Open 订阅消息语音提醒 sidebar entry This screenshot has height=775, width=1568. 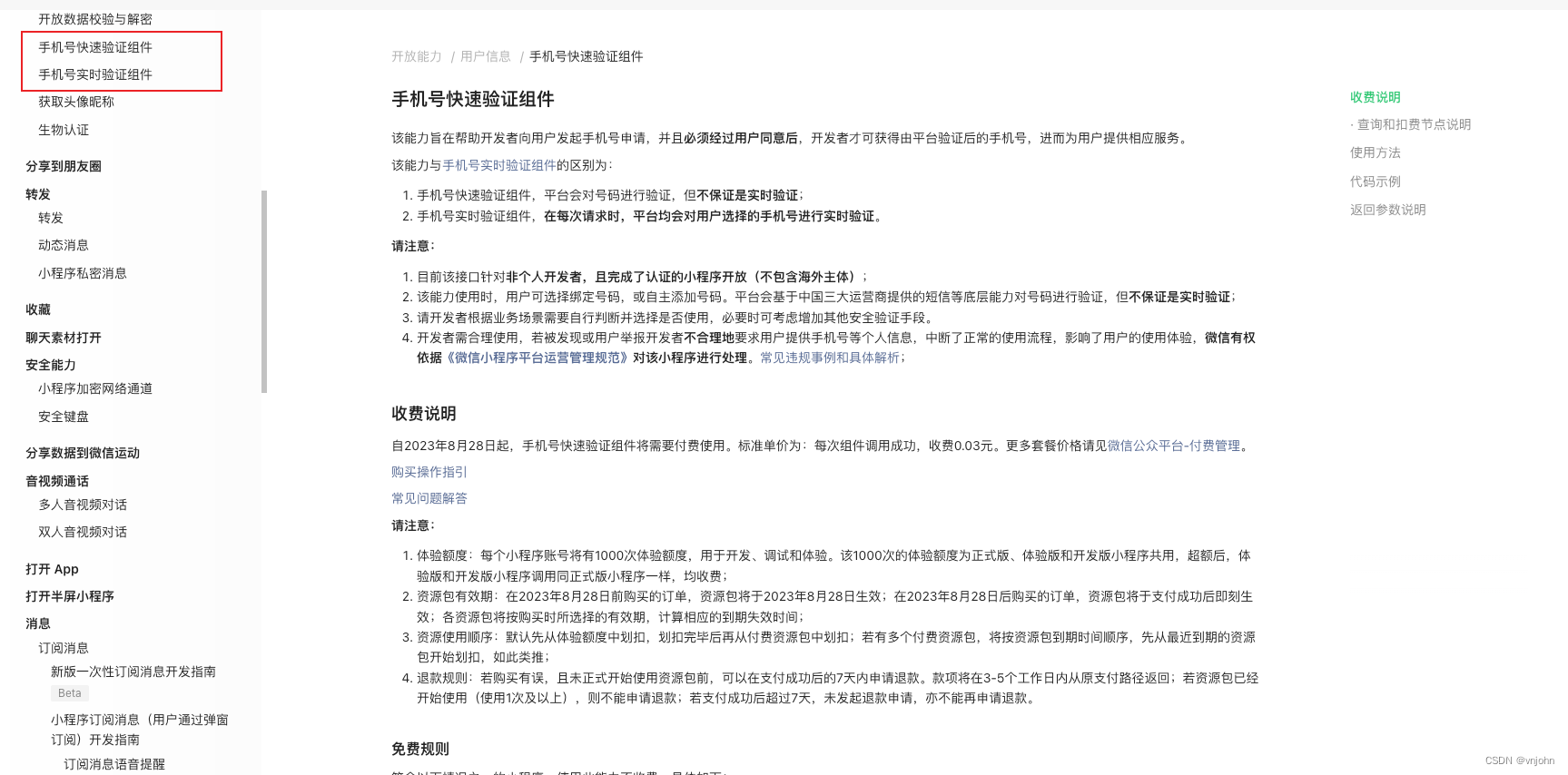[114, 764]
